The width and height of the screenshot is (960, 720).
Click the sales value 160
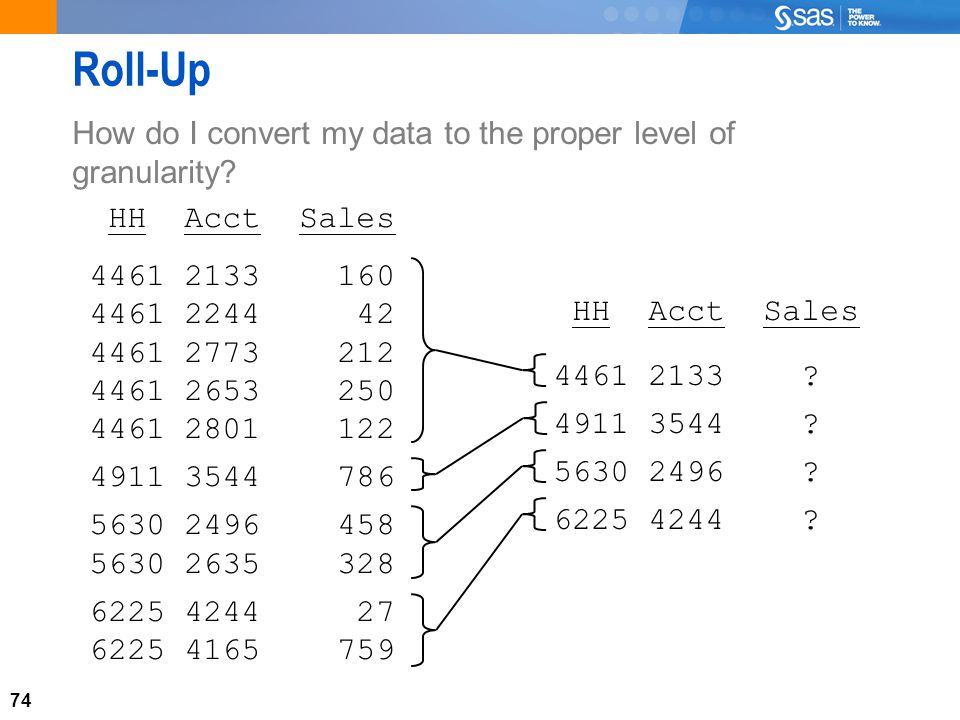click(366, 275)
